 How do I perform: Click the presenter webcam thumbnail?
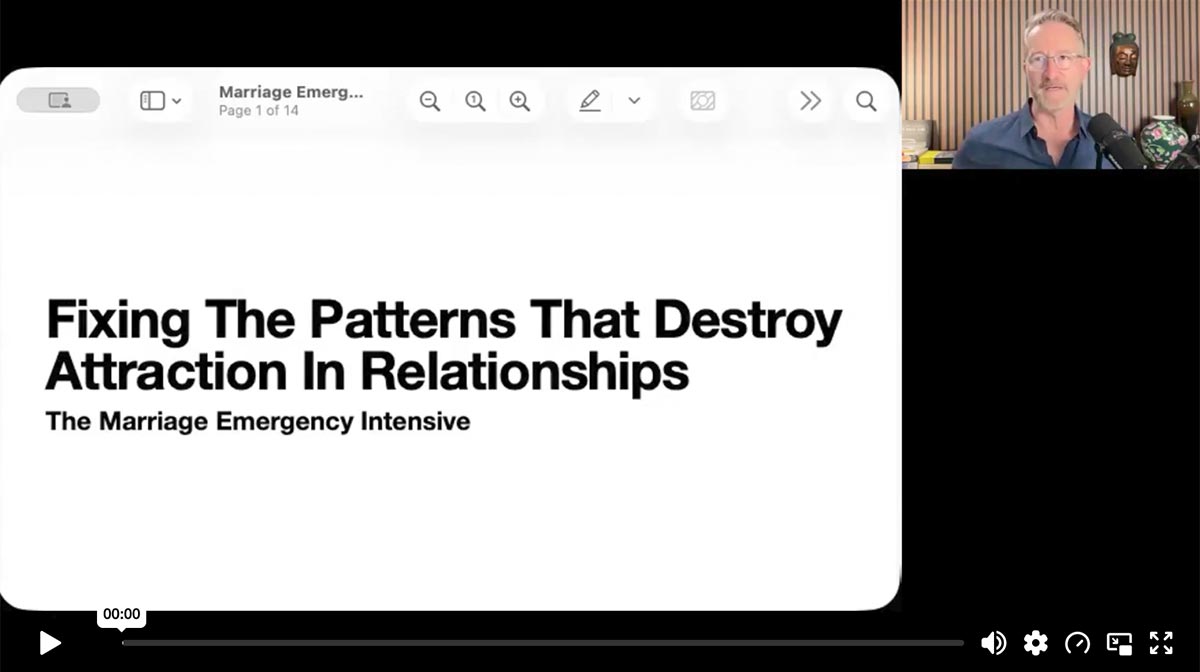[x=1051, y=84]
